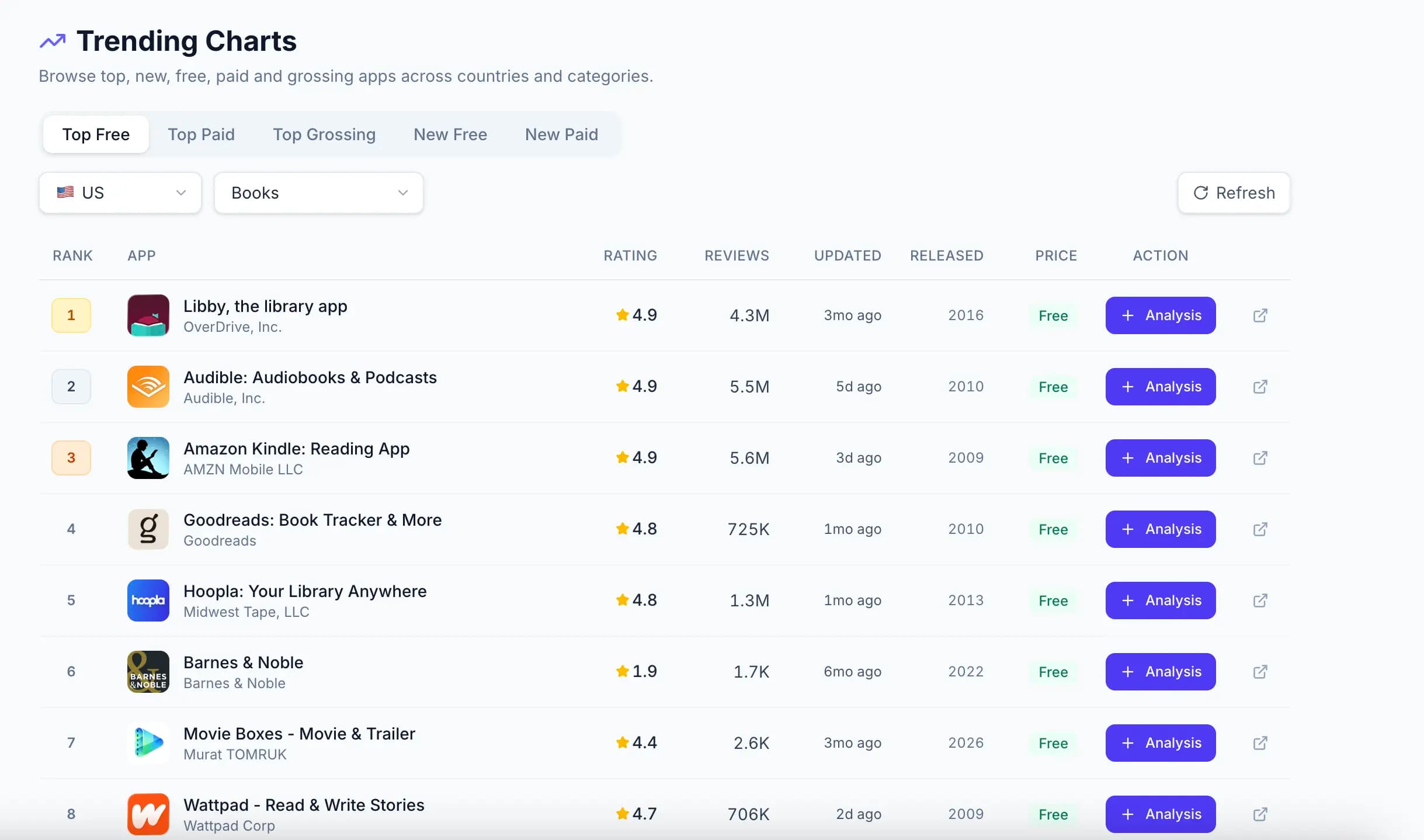Select "Wattpad - Read & Write Stories" title
The width and height of the screenshot is (1424, 840).
pyautogui.click(x=304, y=805)
